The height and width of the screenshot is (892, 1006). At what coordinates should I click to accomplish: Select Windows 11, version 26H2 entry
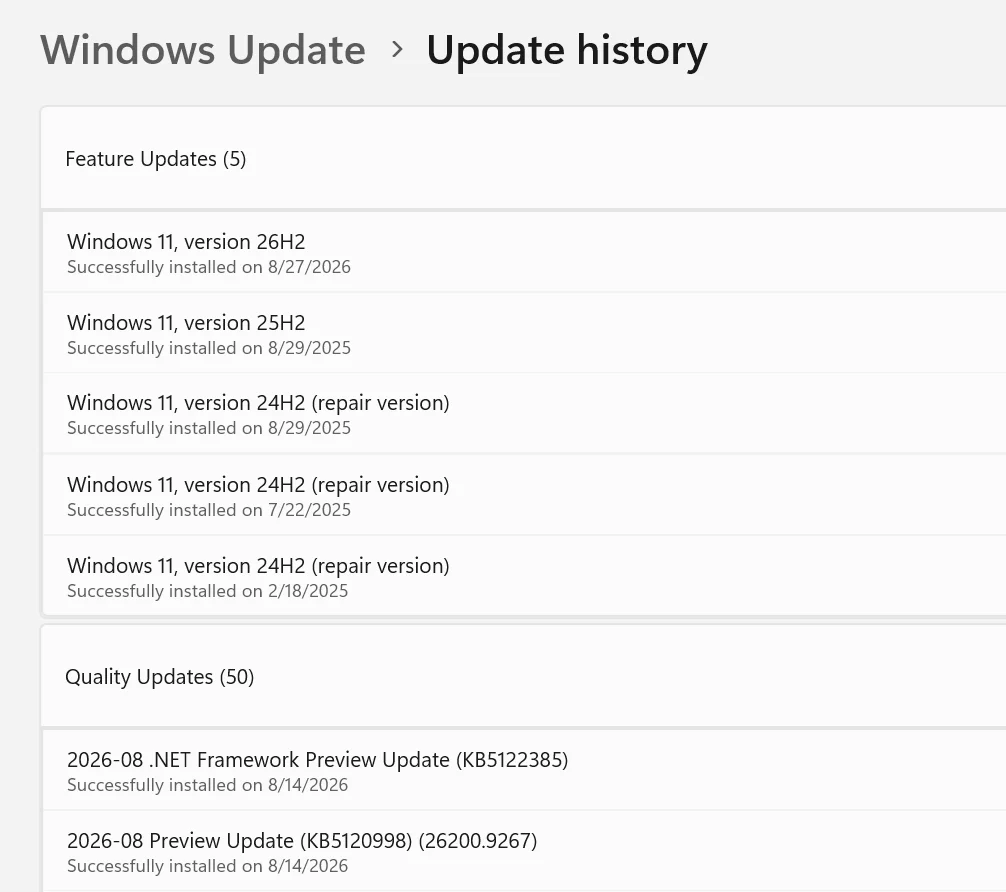click(x=524, y=253)
